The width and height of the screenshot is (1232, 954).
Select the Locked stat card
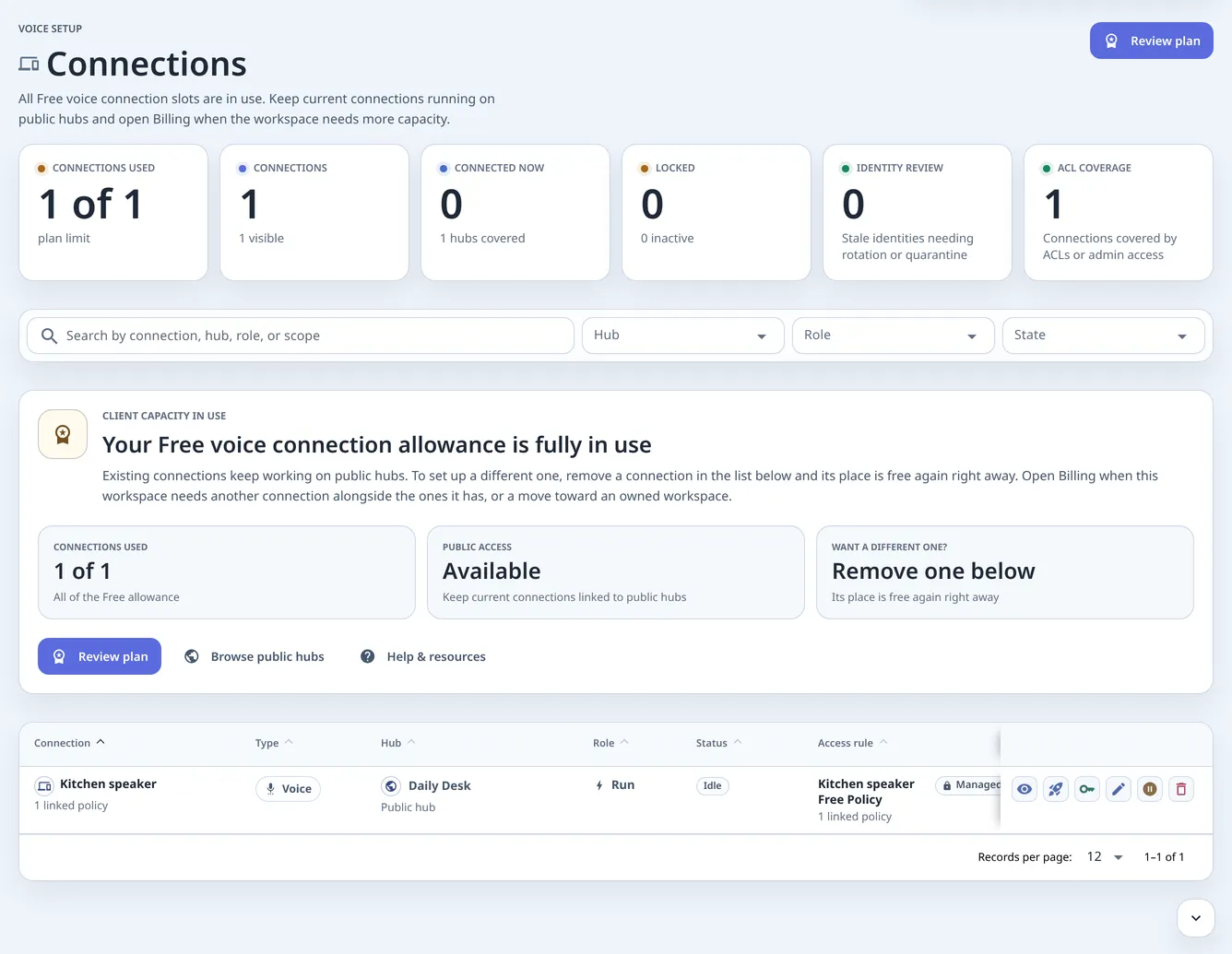pos(717,212)
